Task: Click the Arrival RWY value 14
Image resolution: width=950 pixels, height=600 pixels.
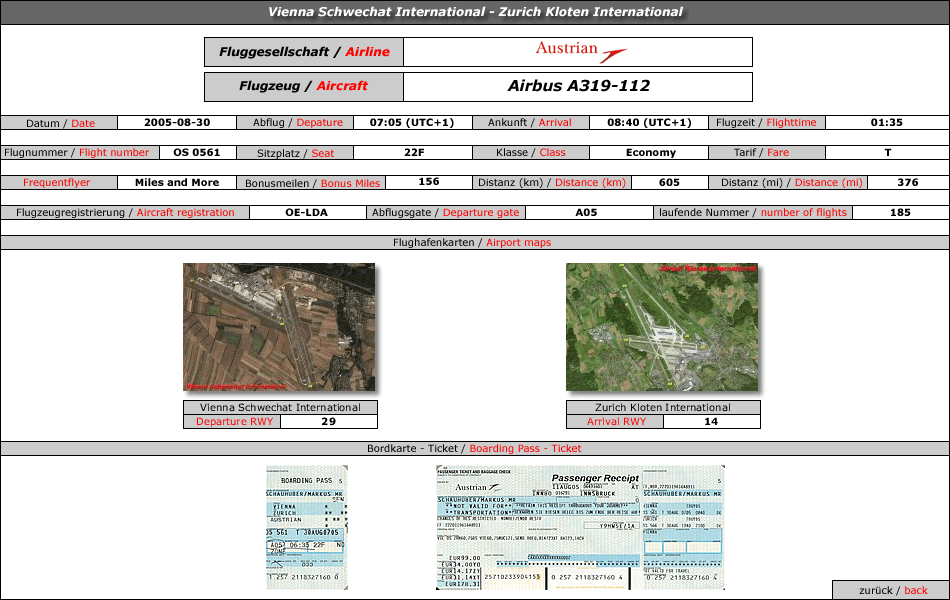Action: click(x=711, y=421)
